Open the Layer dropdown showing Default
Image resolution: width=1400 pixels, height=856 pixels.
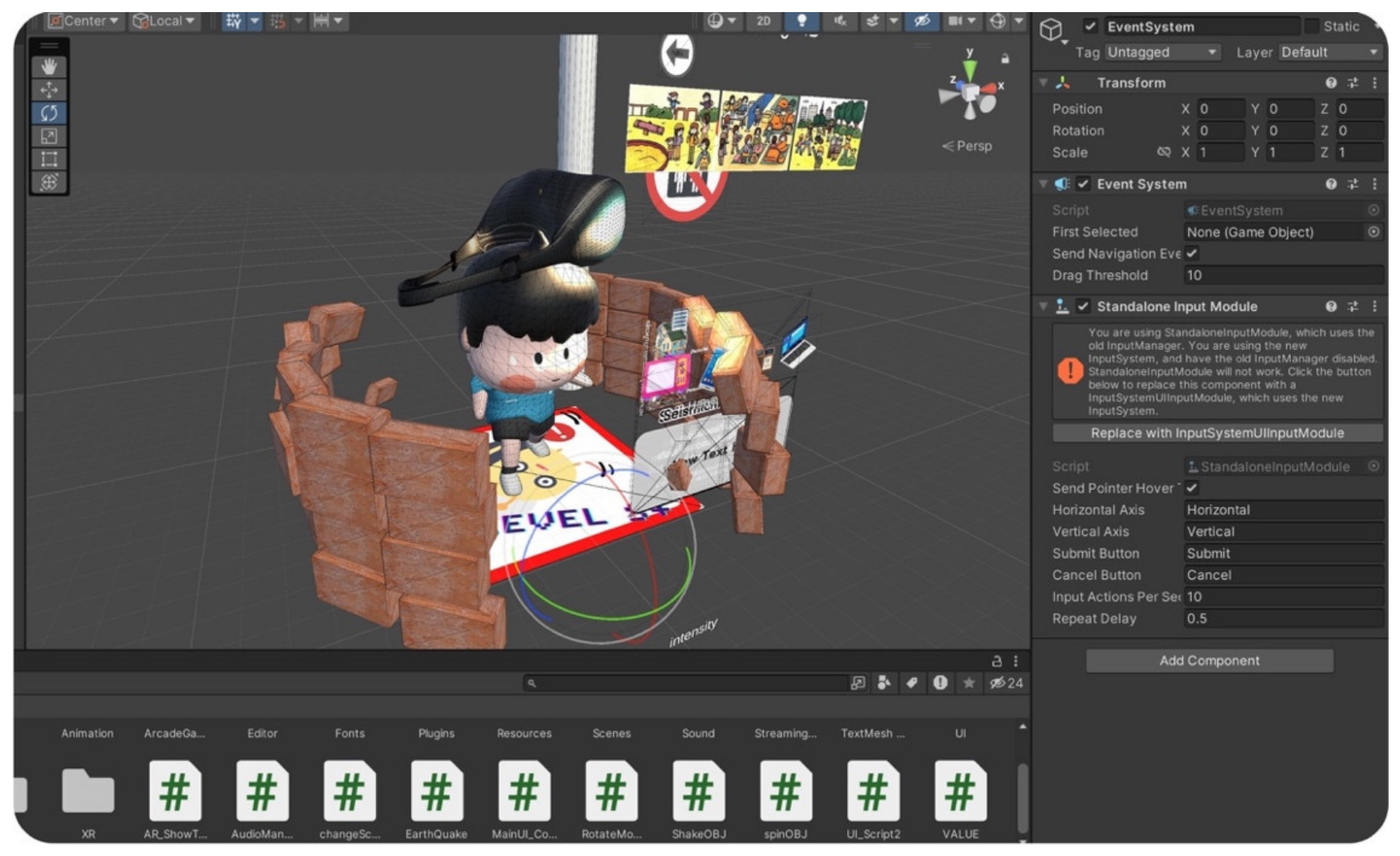(x=1330, y=52)
